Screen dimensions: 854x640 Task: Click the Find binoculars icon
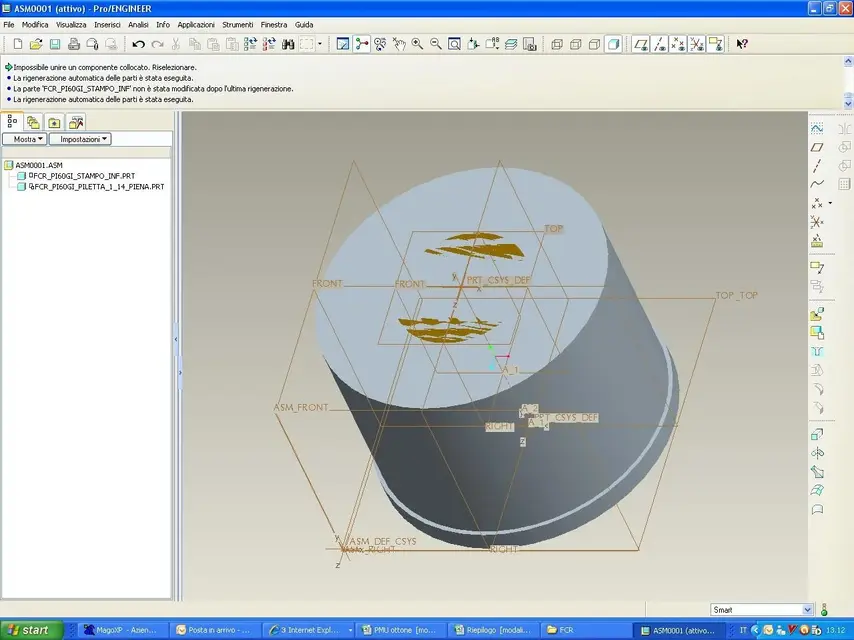coord(288,44)
